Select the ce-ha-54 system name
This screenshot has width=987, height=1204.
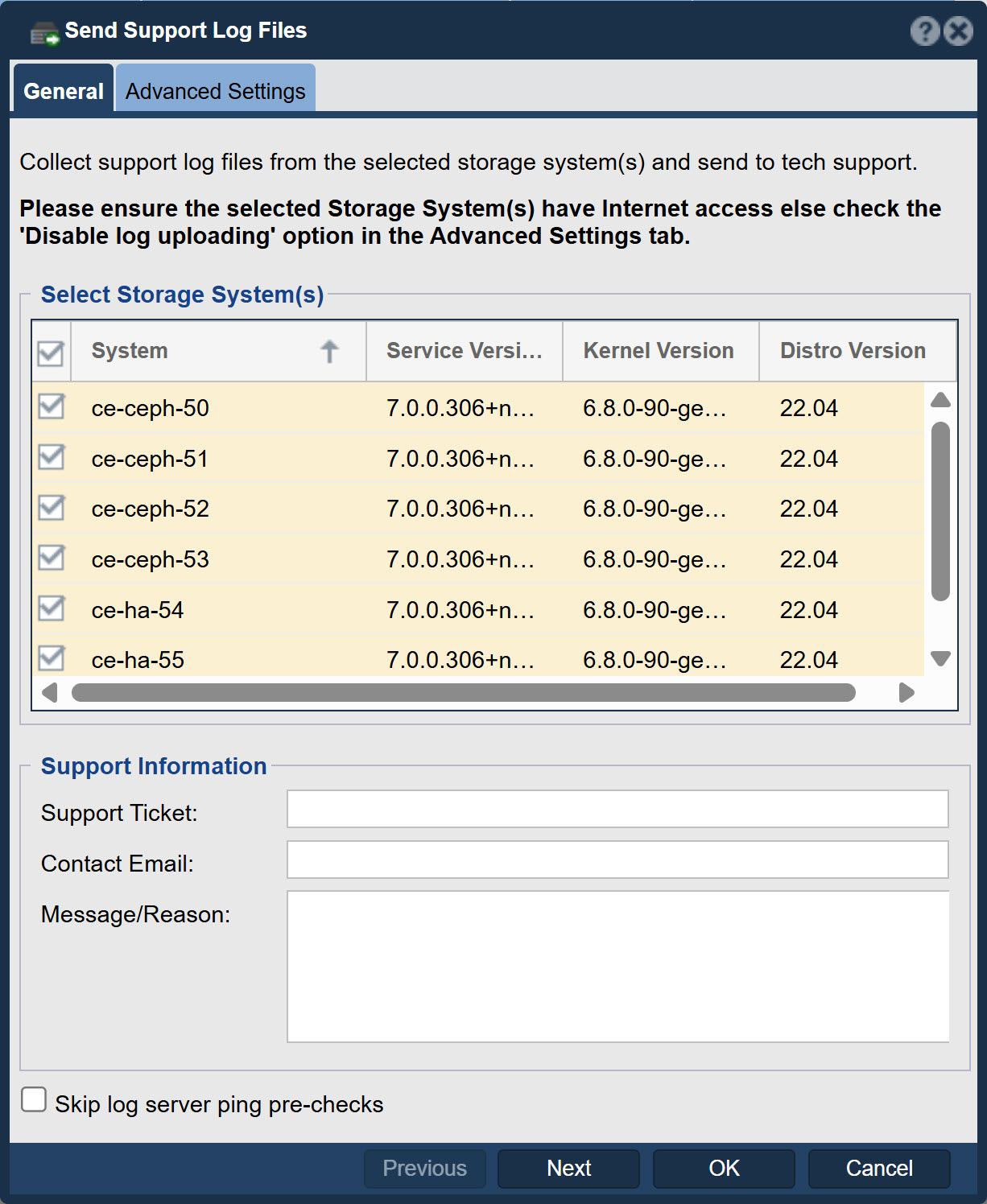pyautogui.click(x=138, y=610)
